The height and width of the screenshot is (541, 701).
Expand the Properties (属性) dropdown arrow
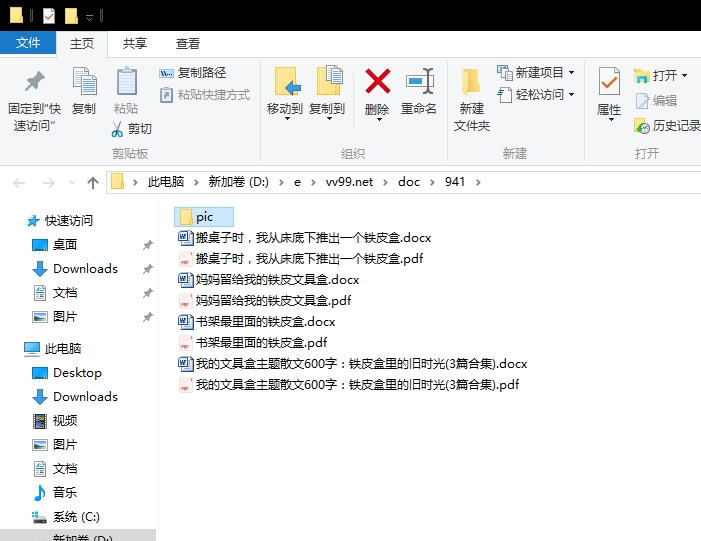click(611, 119)
